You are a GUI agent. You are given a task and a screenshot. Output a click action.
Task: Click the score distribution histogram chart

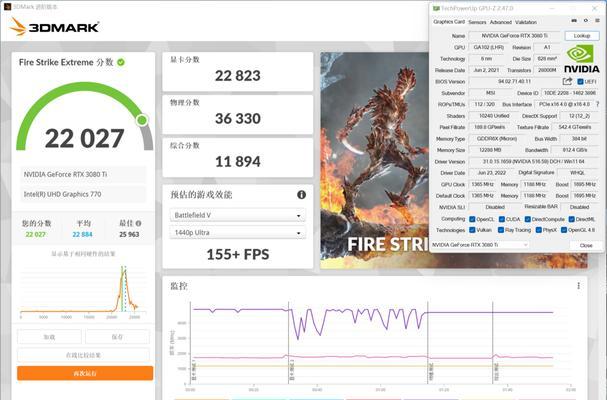point(83,290)
